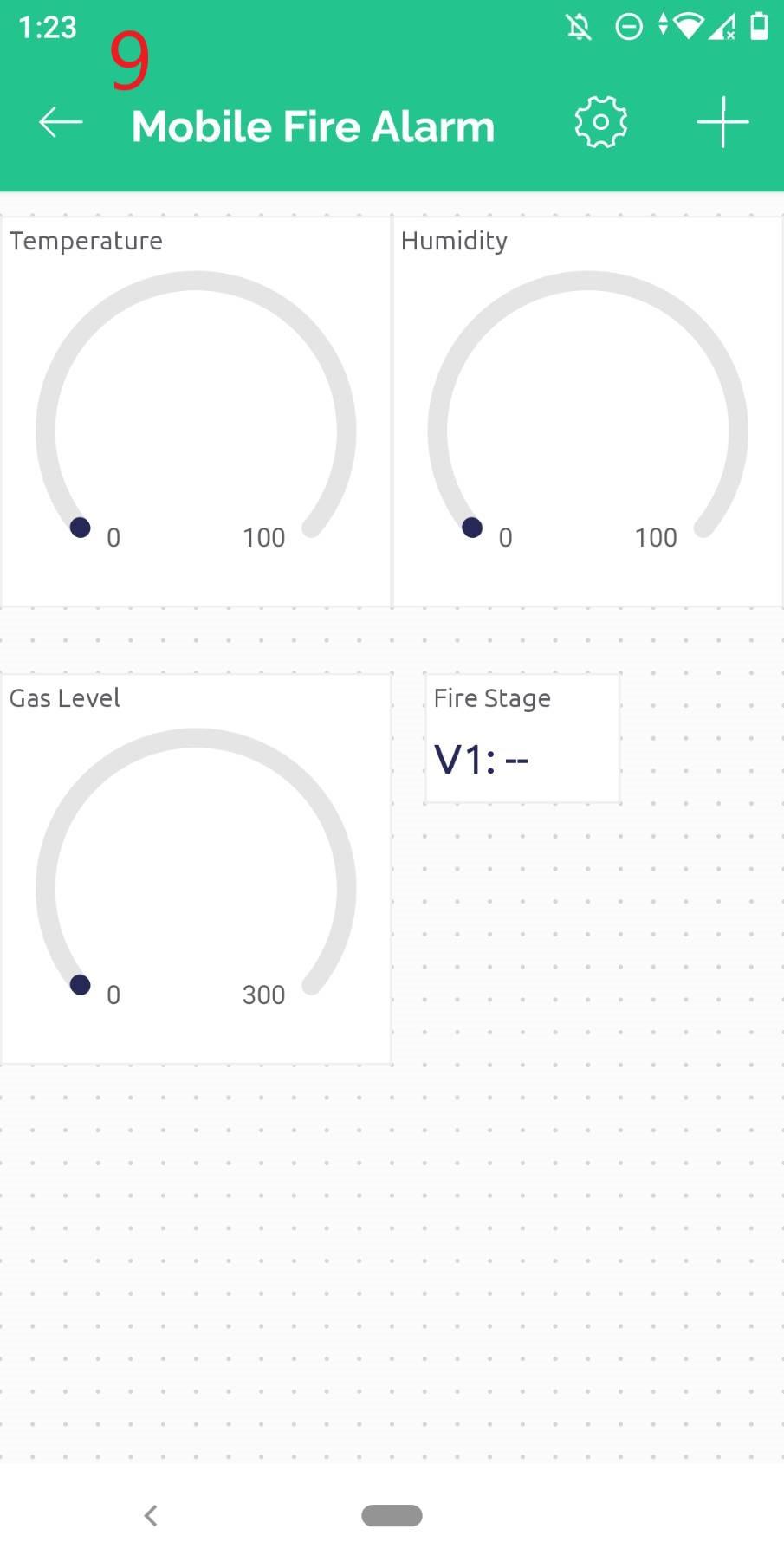Tap the Wi-Fi status icon
Screen dimensions: 784x1568
pos(688,27)
